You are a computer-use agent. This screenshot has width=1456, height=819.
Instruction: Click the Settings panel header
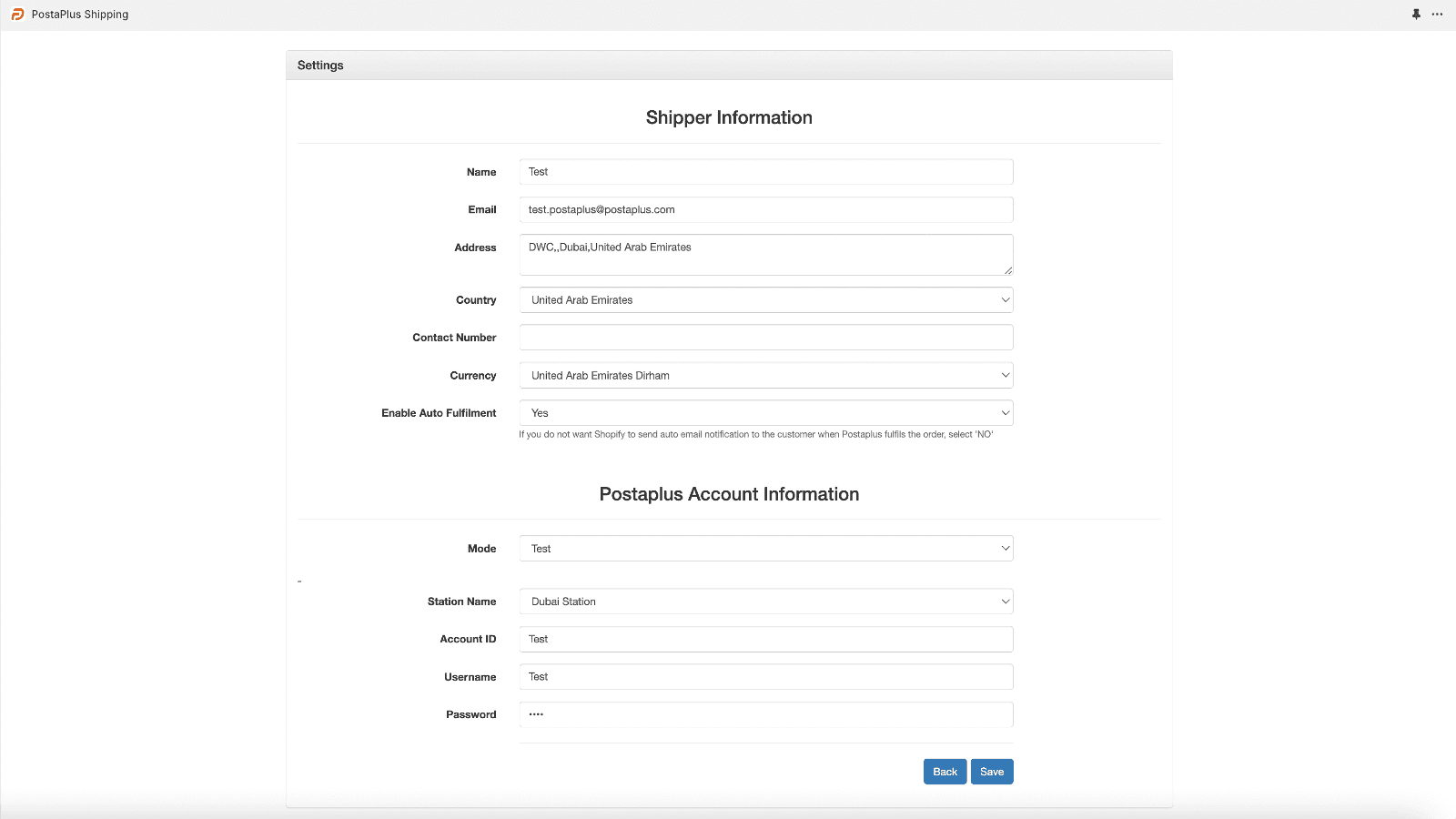click(320, 66)
